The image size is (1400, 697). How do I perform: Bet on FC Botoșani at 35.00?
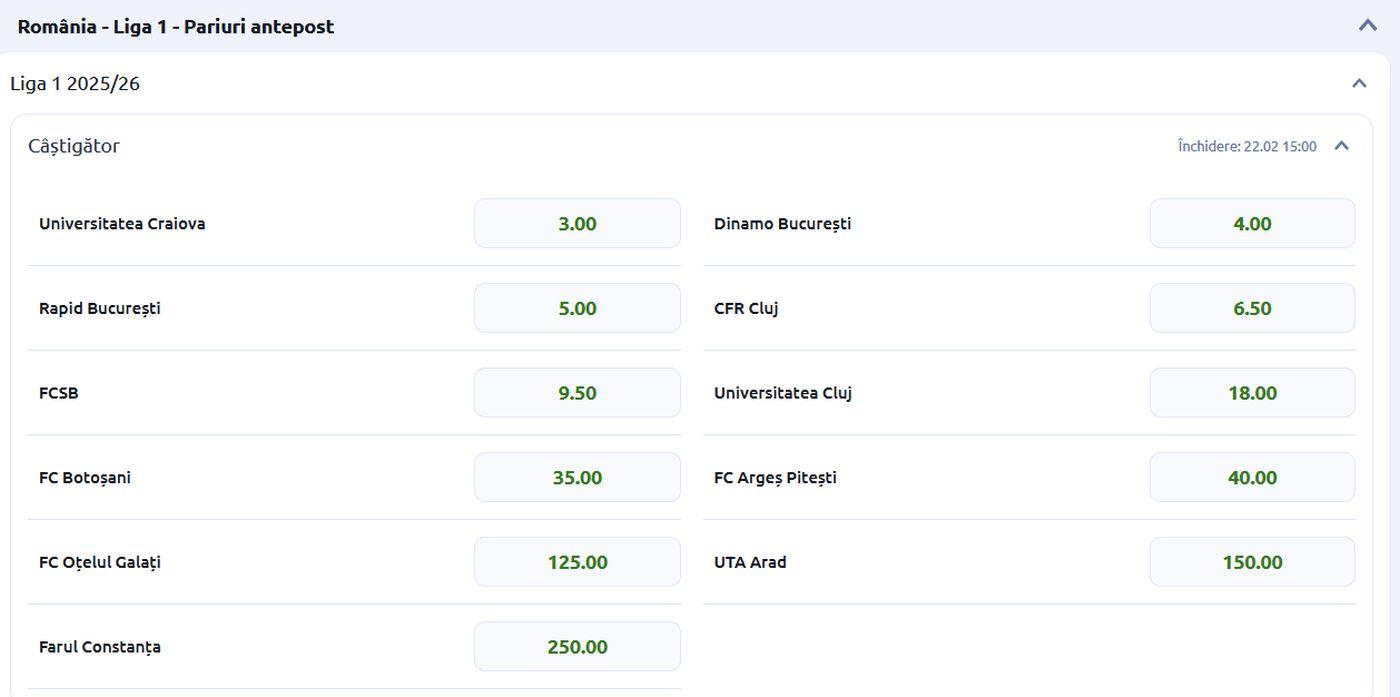(577, 477)
